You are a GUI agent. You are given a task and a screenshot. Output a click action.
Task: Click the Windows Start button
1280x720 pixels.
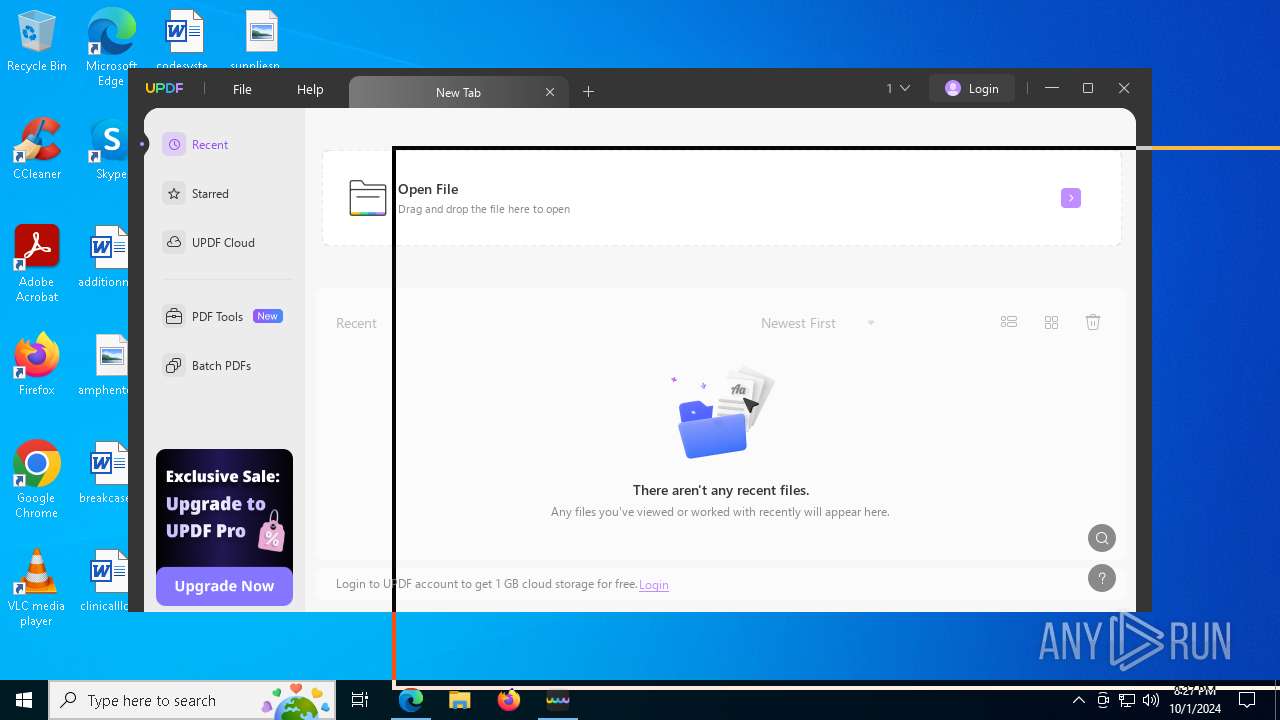[24, 700]
